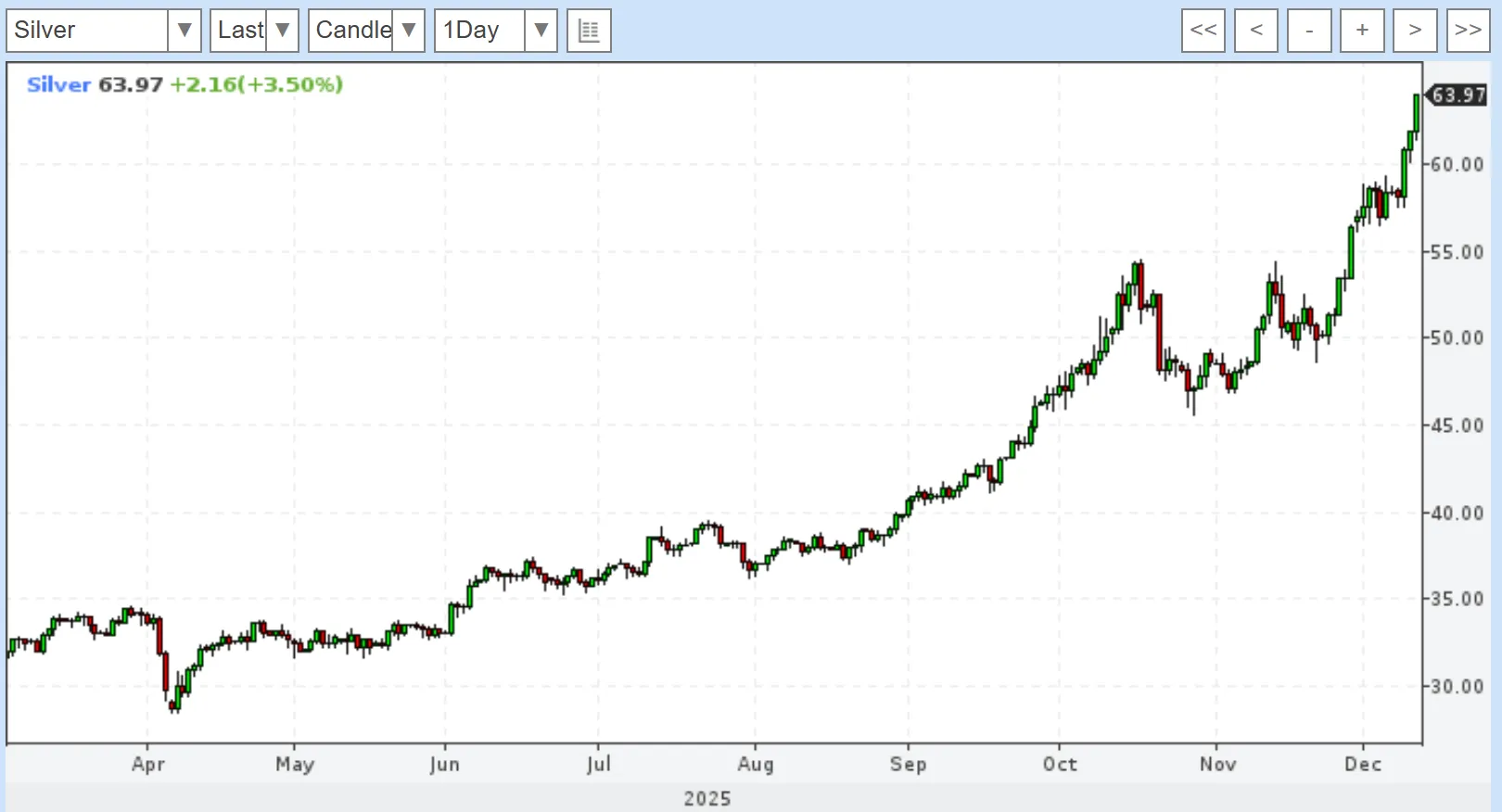
Task: Zoom out chart with minus button
Action: coord(1309,31)
